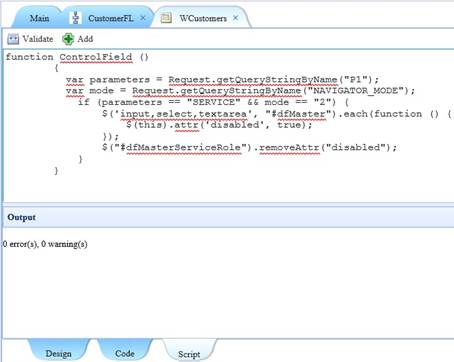The width and height of the screenshot is (454, 362).
Task: Click the green plus Add icon
Action: pos(68,39)
